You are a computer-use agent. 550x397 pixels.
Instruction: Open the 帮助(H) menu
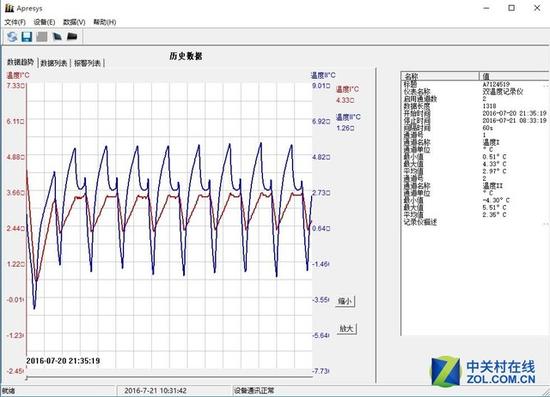click(x=105, y=22)
